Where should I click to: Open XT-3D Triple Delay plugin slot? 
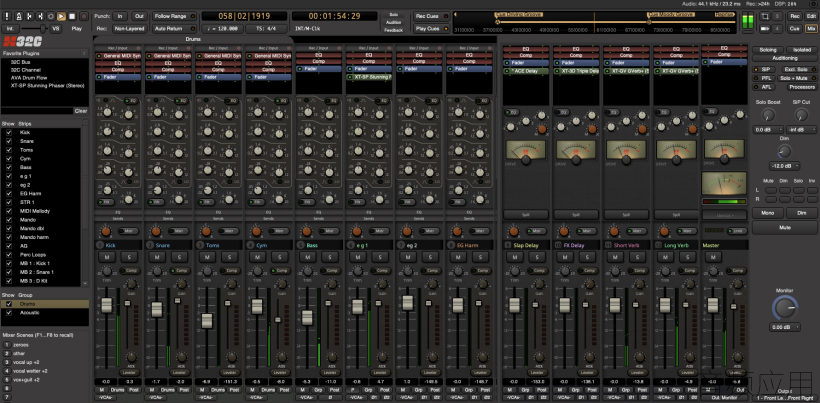[576, 71]
